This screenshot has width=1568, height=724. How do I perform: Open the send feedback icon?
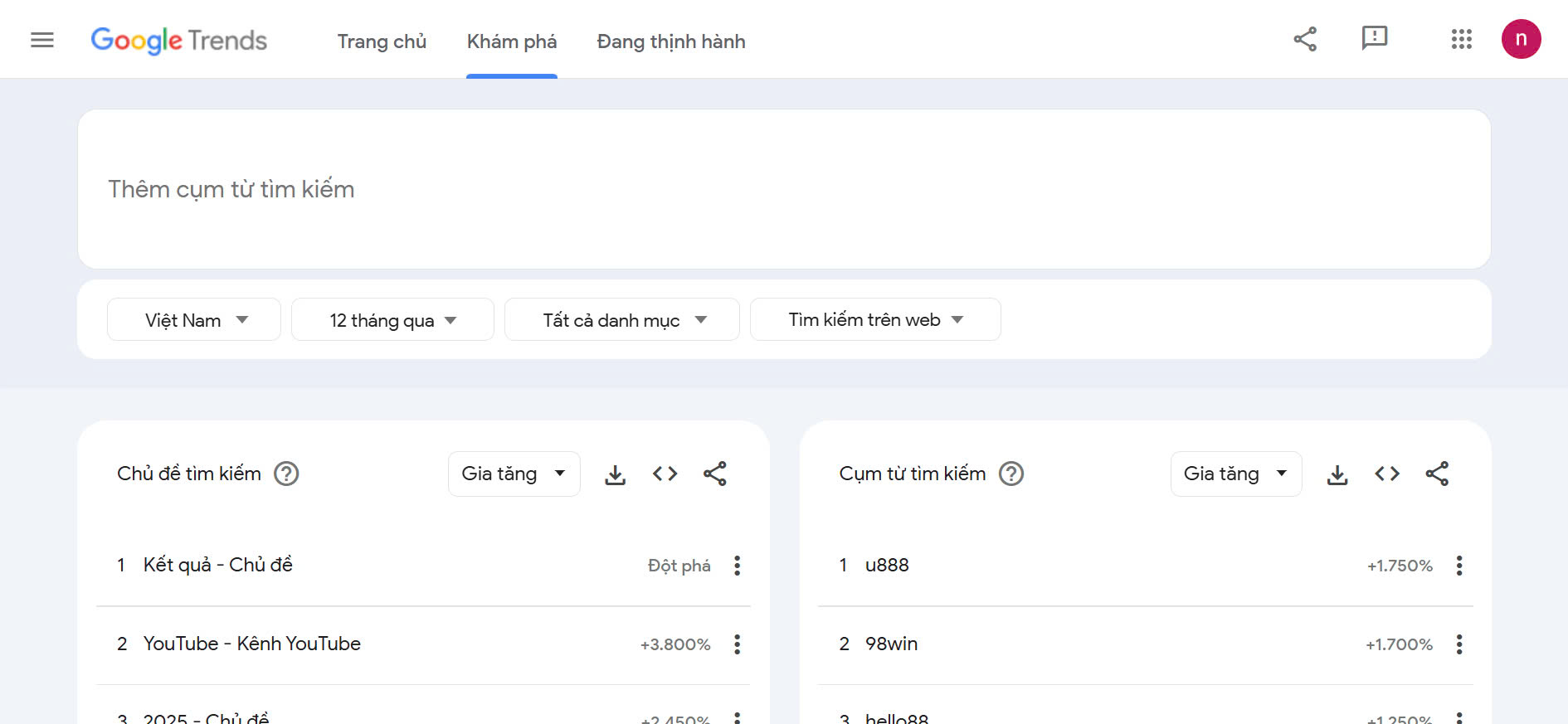coord(1374,39)
